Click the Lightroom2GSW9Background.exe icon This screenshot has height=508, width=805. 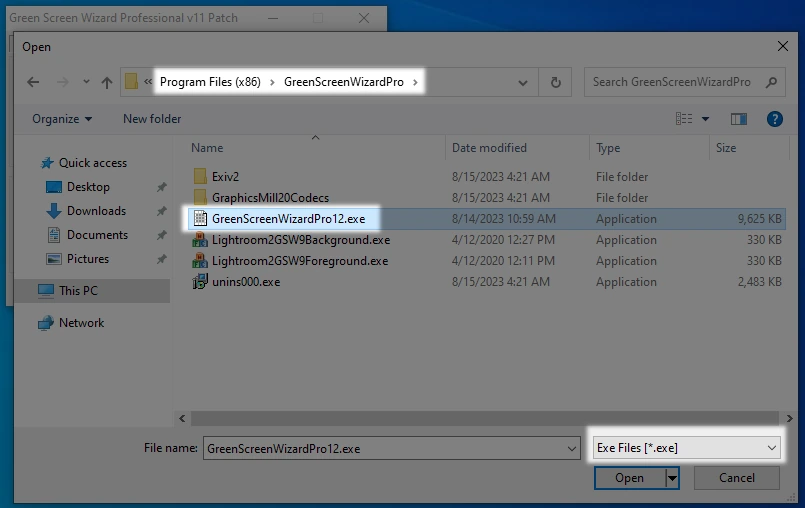point(200,239)
